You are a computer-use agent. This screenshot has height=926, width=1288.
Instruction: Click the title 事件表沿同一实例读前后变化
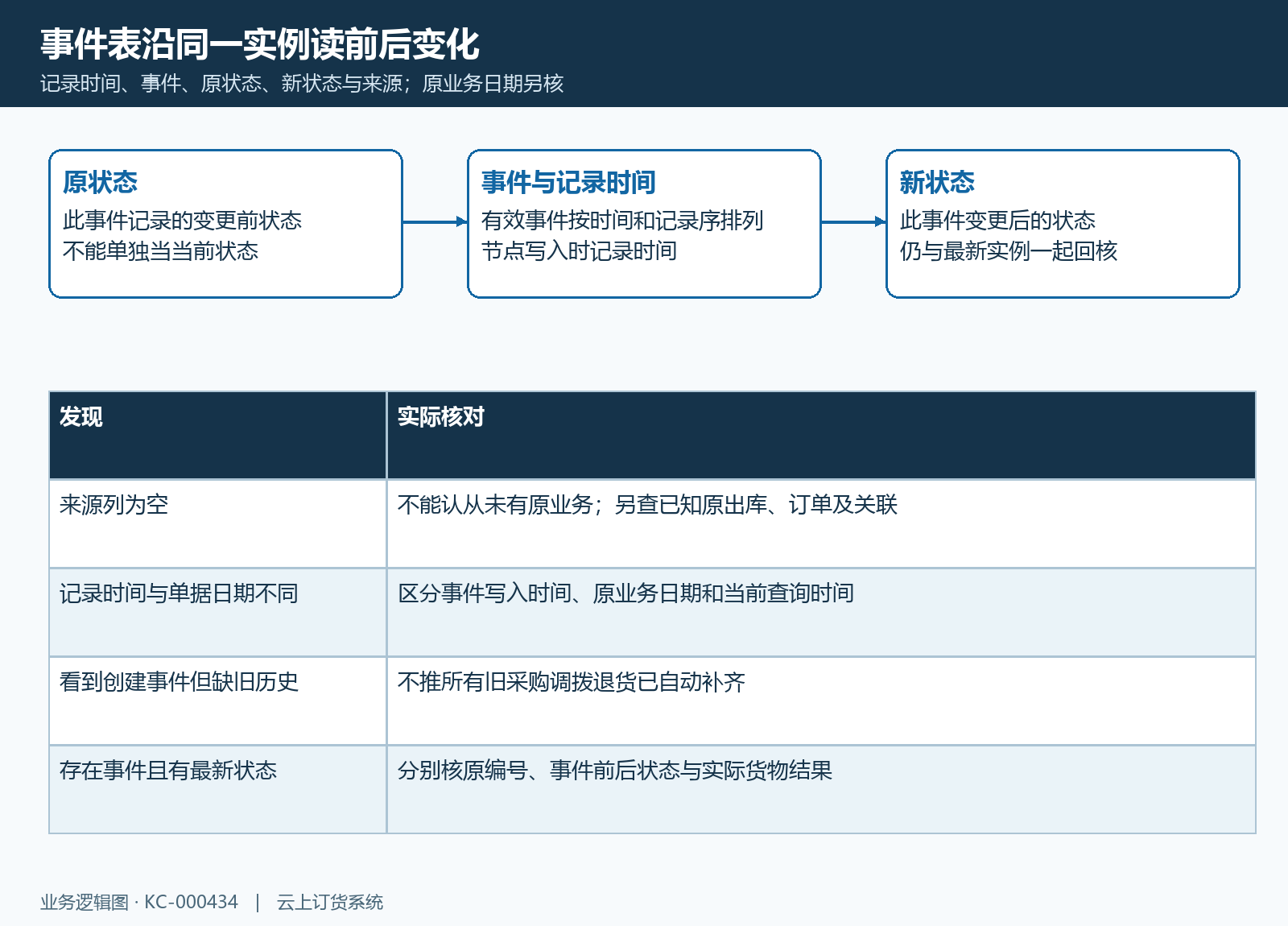point(260,44)
